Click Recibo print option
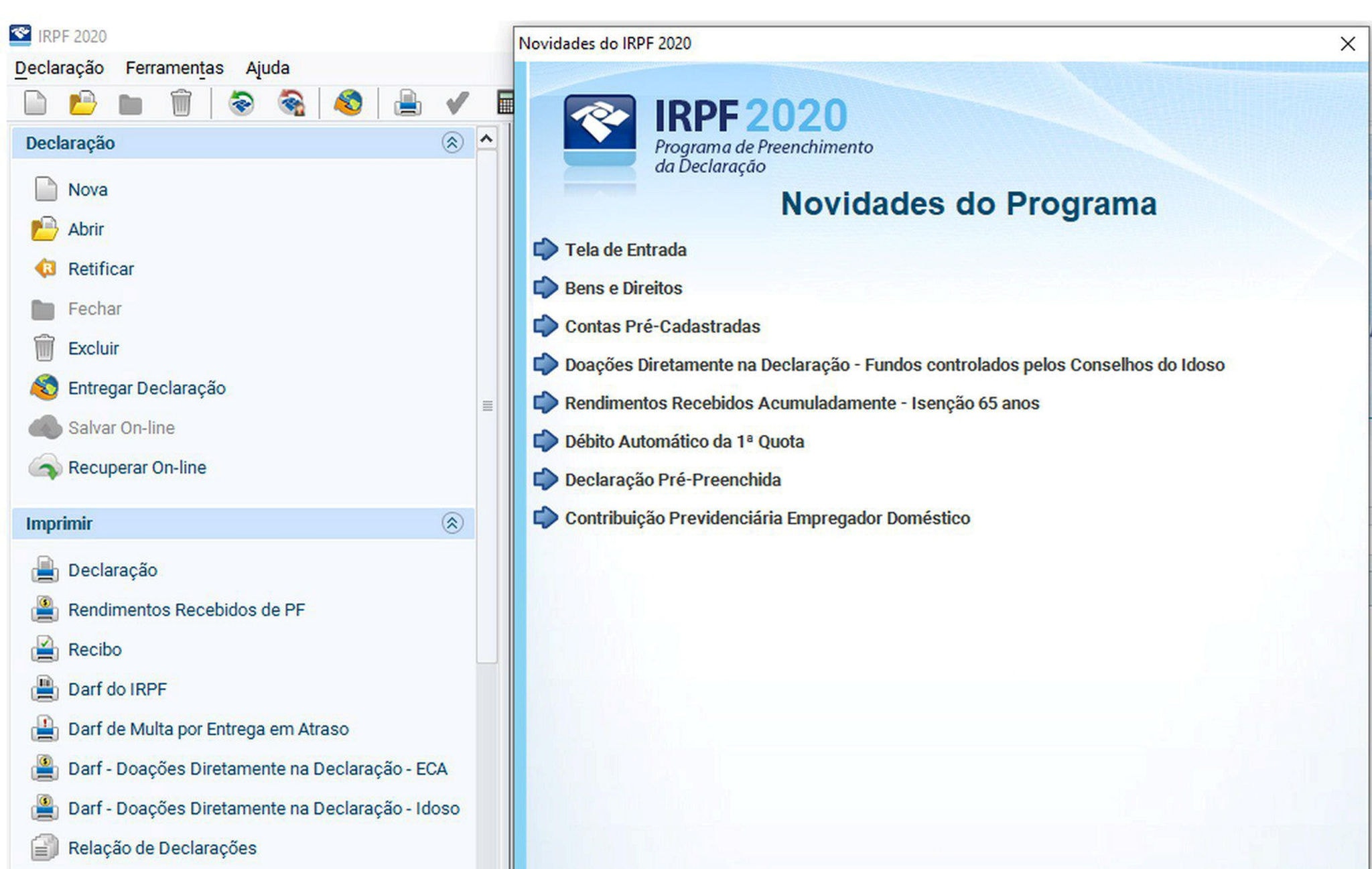The width and height of the screenshot is (1372, 869). coord(95,649)
